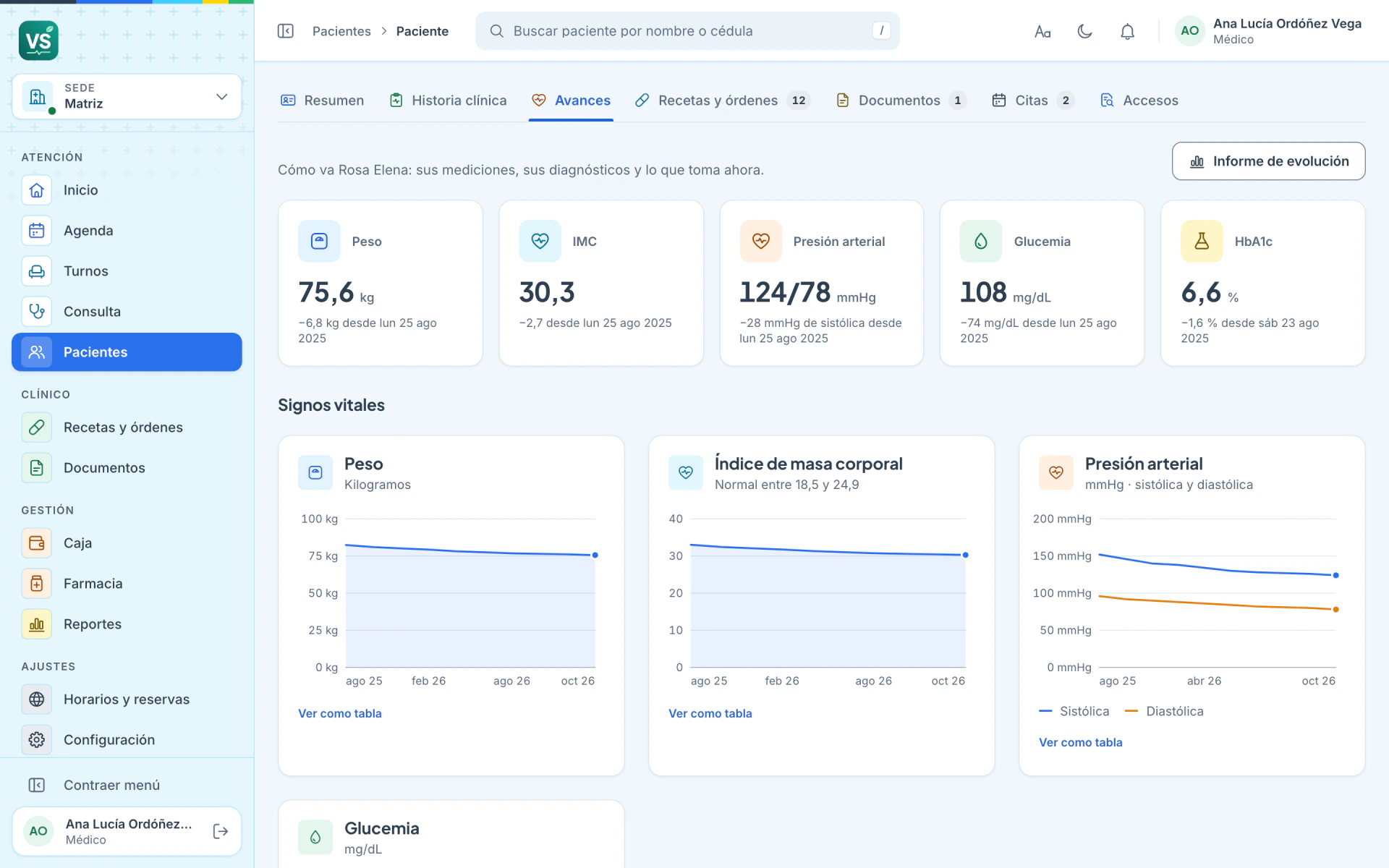Toggle sidebar panel icon next to breadcrumb
1389x868 pixels.
(286, 31)
